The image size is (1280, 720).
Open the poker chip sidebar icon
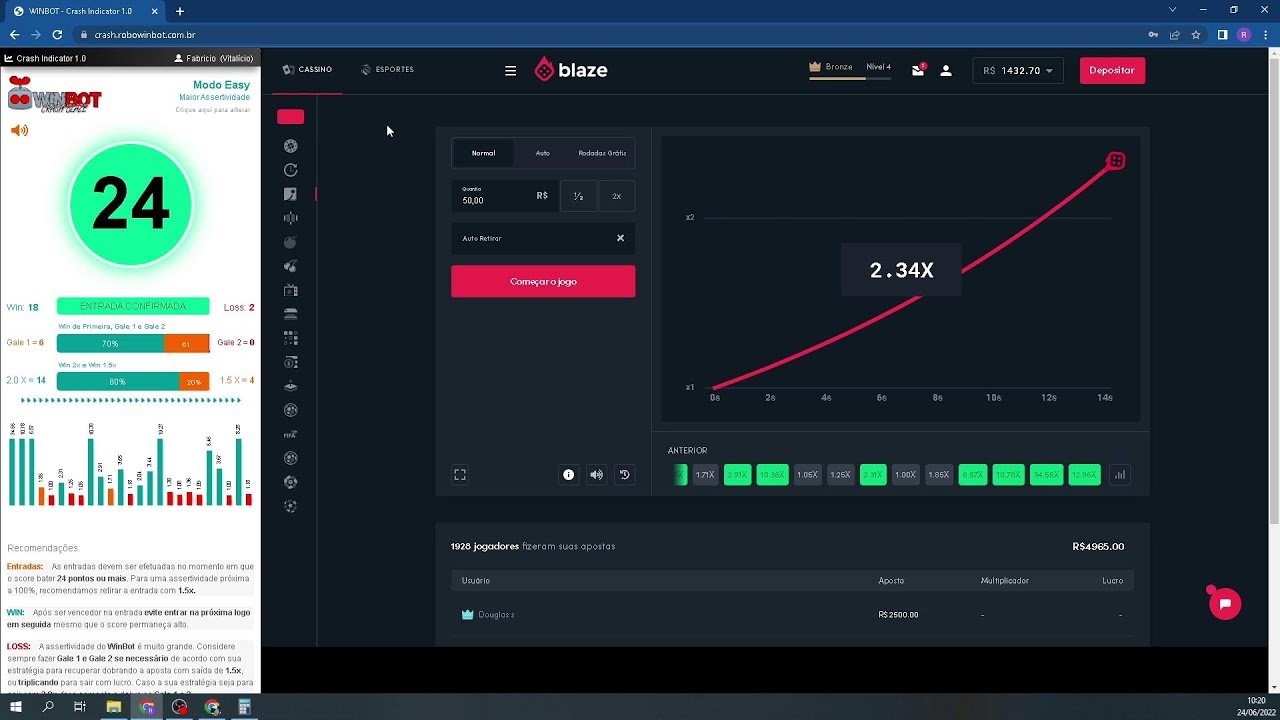(291, 146)
